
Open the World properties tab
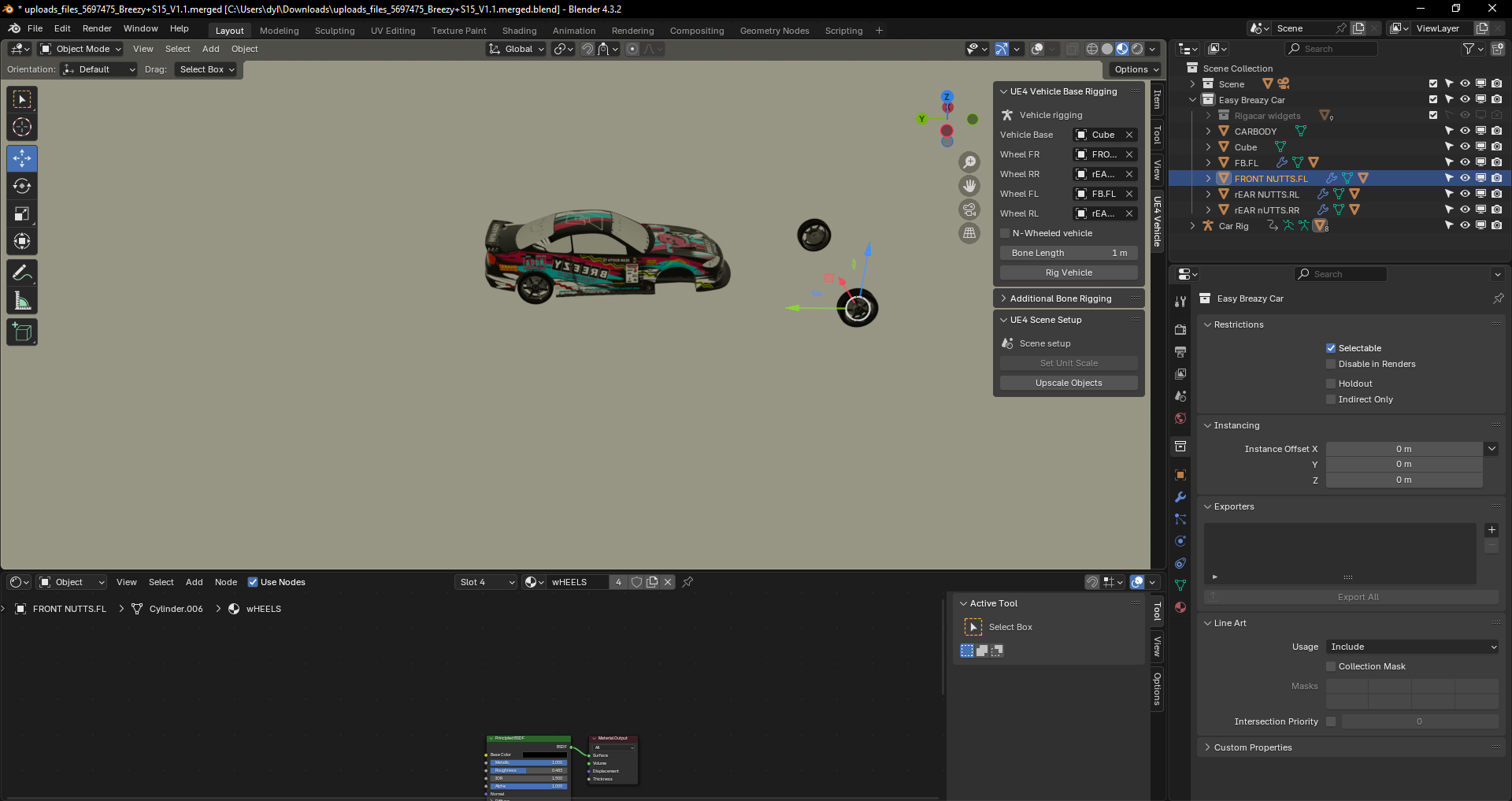[1180, 418]
